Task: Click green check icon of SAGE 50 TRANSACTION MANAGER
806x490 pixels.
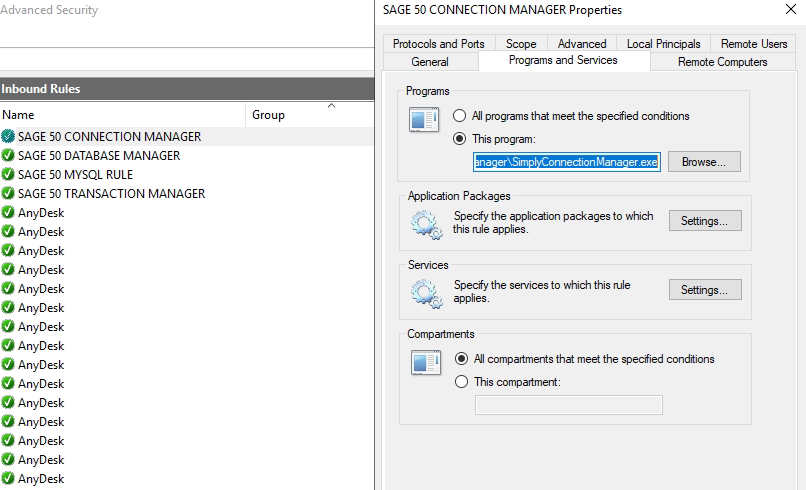Action: (8, 193)
